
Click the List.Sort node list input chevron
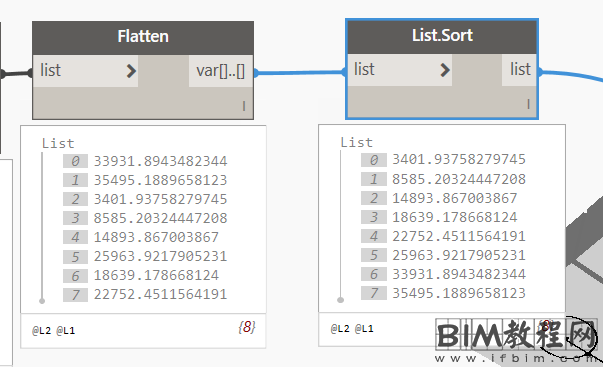(x=445, y=70)
